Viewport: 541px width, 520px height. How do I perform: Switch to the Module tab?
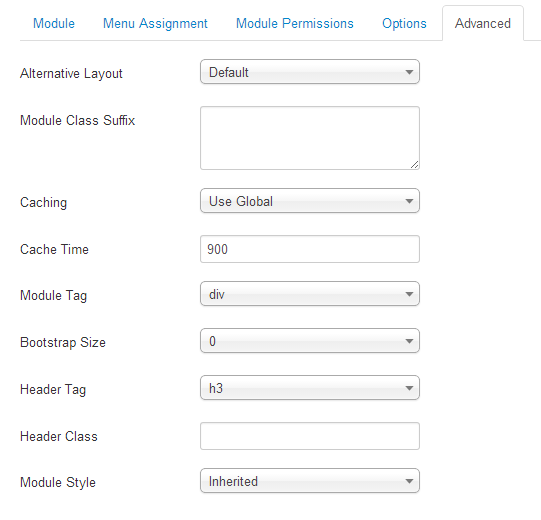coord(53,23)
